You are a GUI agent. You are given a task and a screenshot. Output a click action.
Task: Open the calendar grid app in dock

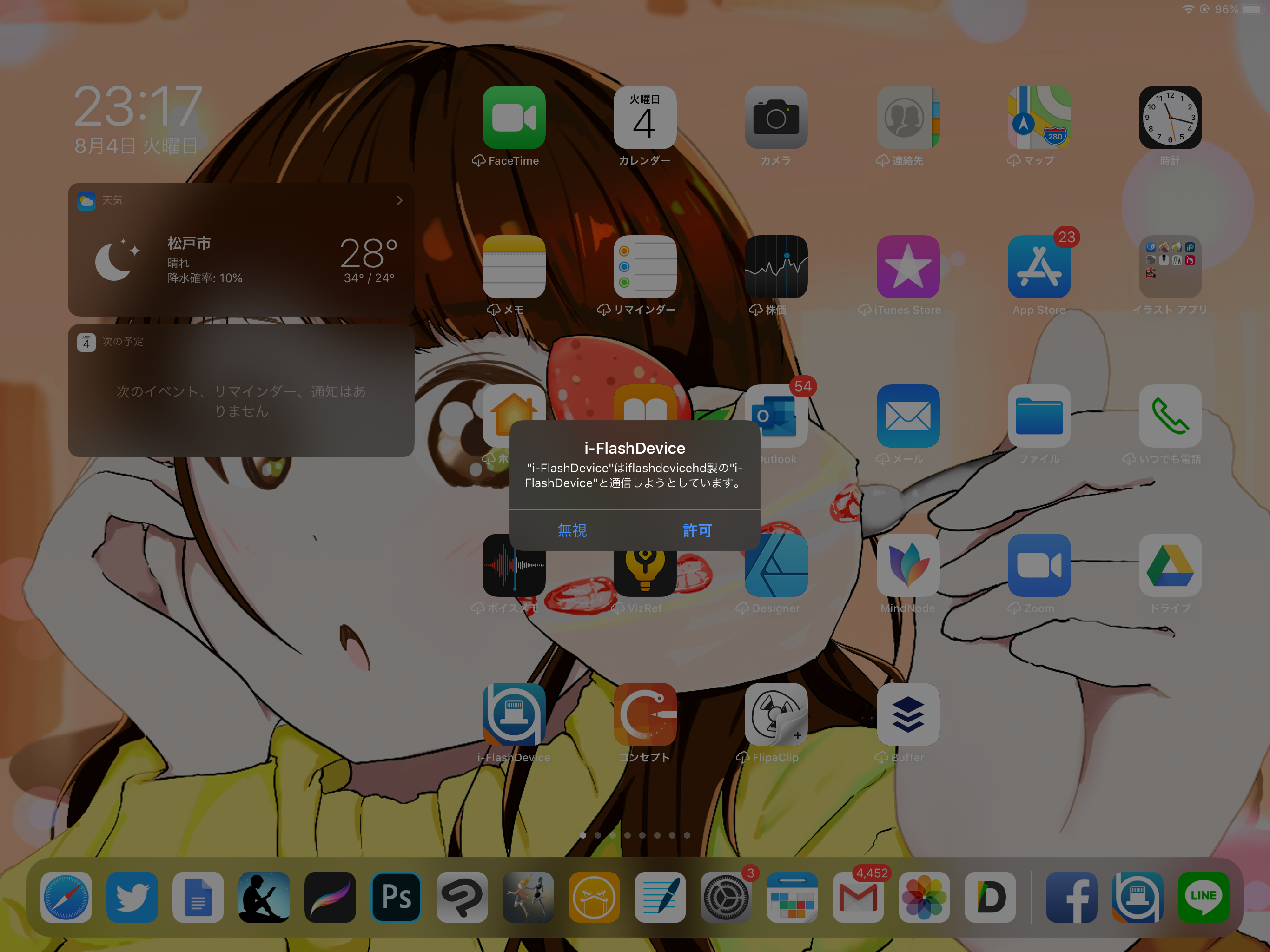792,897
